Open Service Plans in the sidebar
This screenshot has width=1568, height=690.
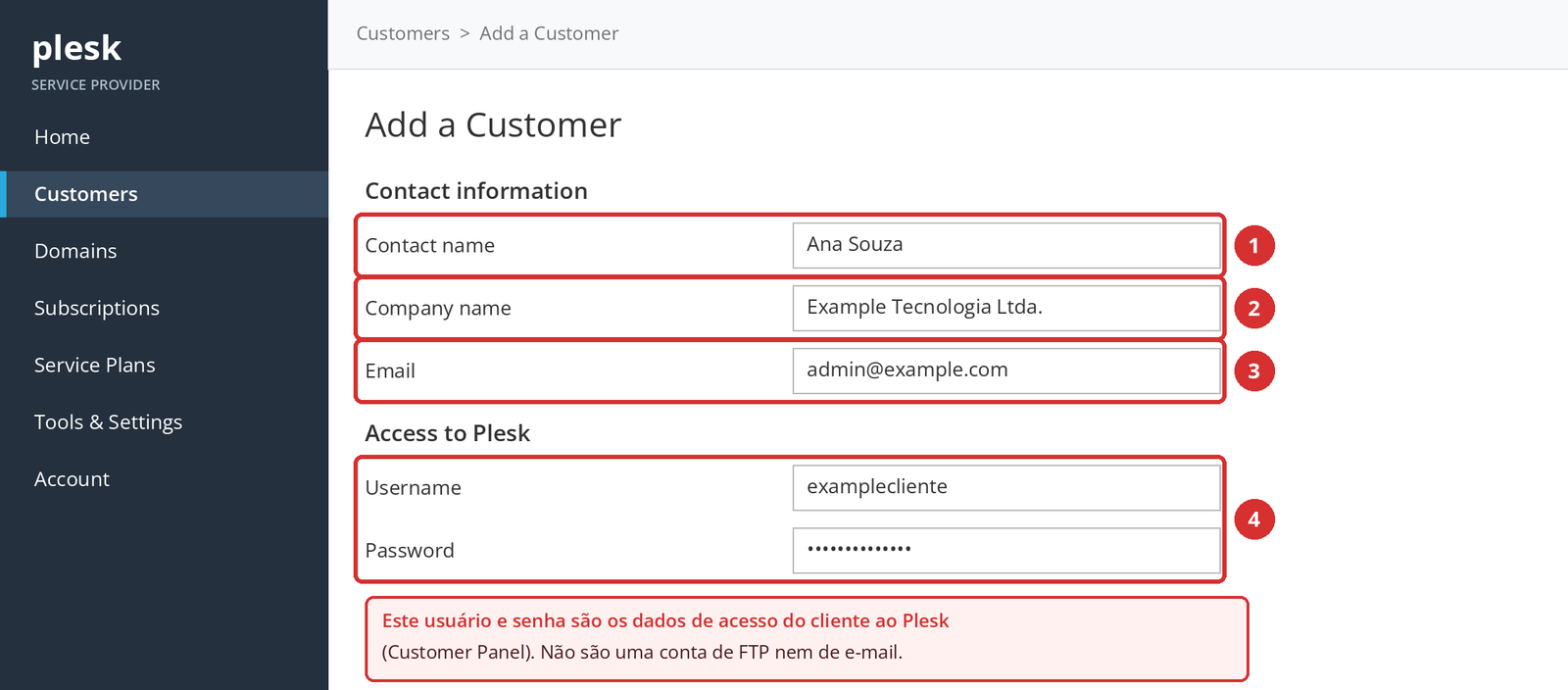pos(164,365)
